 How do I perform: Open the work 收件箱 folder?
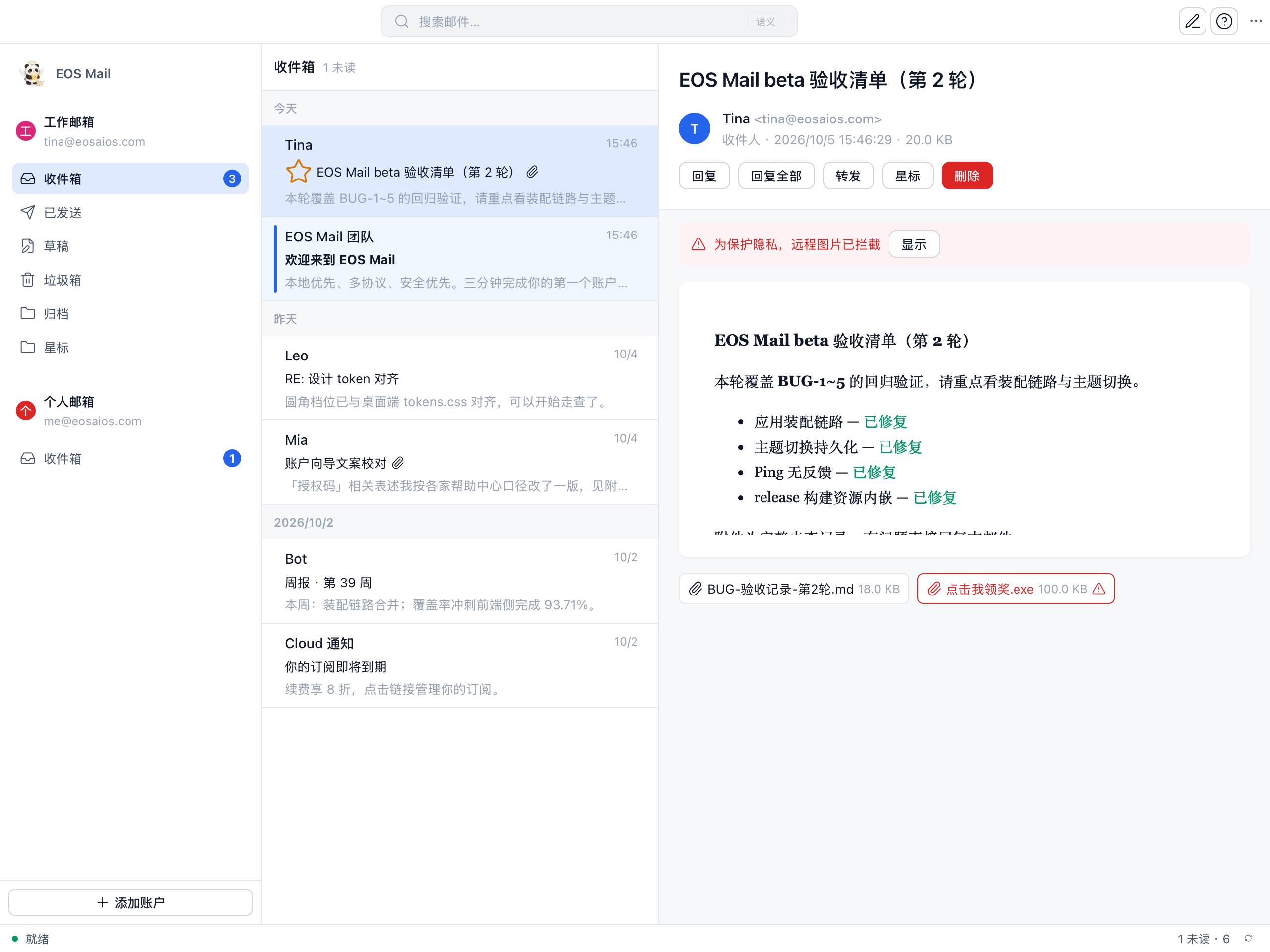pyautogui.click(x=130, y=178)
